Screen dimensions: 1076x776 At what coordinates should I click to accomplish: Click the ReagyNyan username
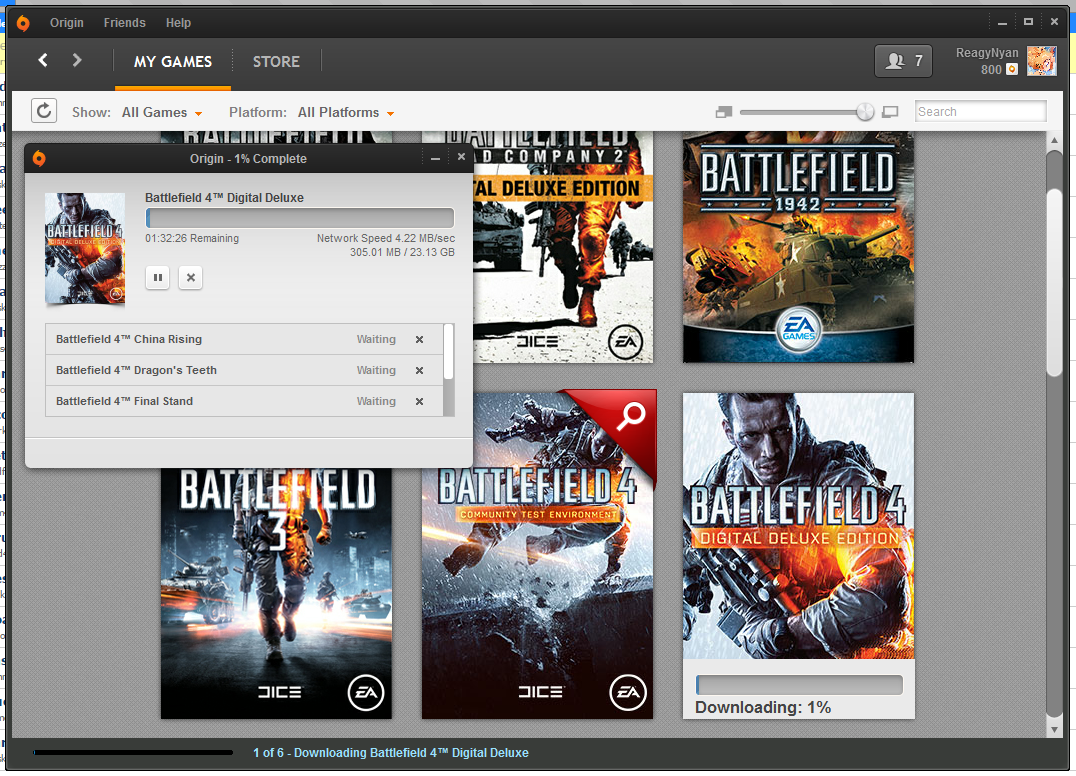(987, 53)
